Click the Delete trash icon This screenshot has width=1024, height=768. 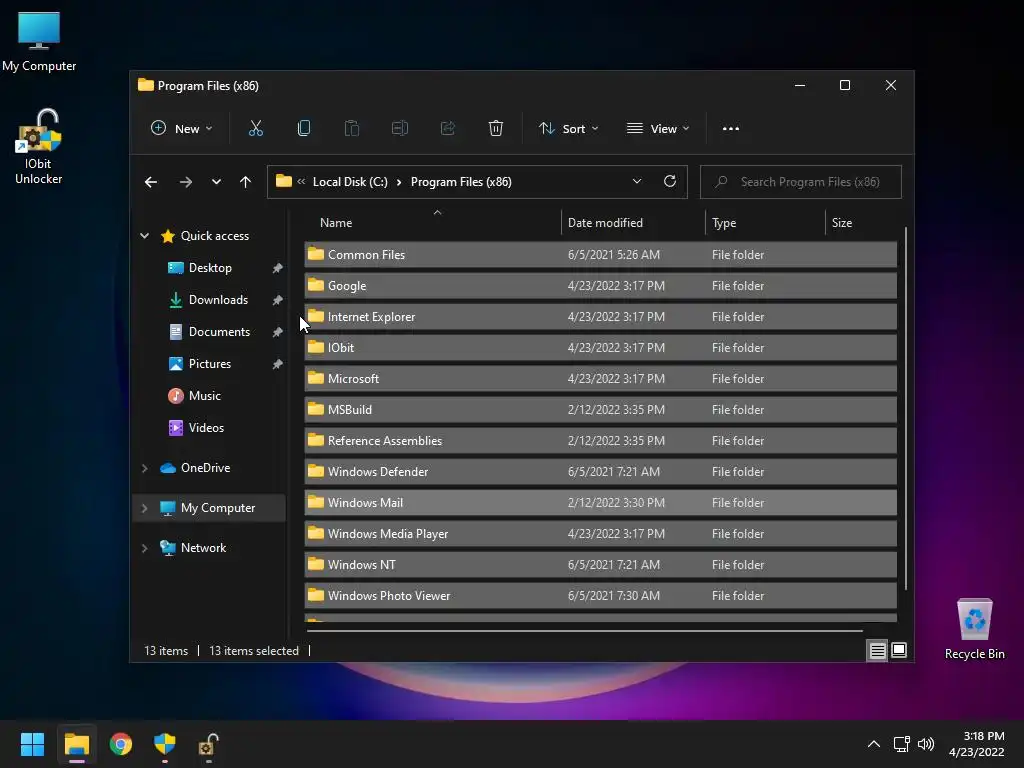tap(496, 129)
